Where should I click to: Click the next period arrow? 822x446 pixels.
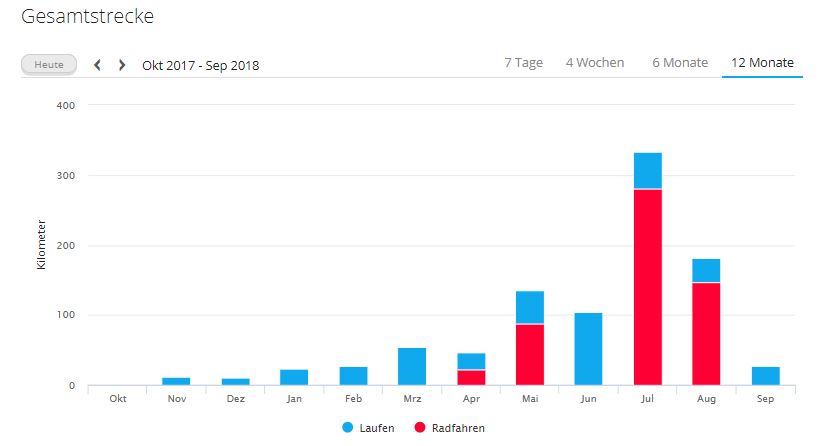click(122, 65)
